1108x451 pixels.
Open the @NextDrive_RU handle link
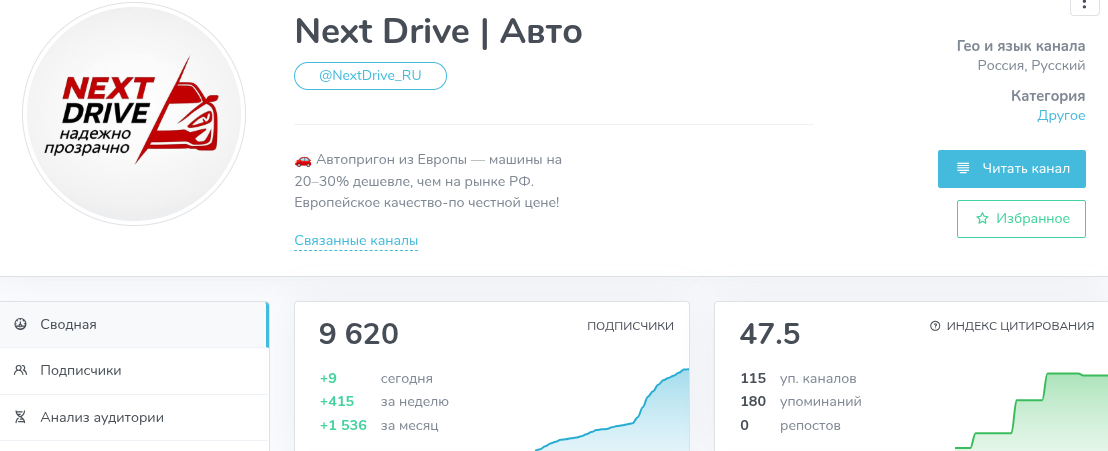[370, 76]
